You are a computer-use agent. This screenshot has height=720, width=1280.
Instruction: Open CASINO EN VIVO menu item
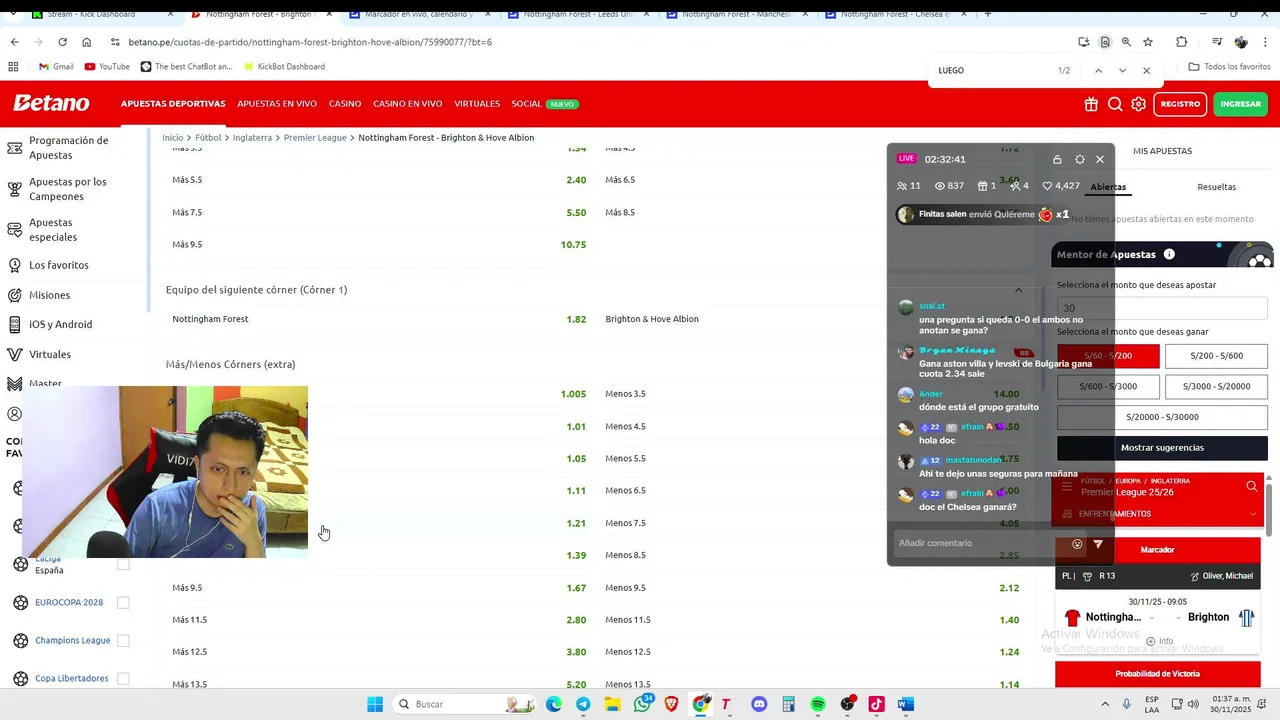pos(408,104)
